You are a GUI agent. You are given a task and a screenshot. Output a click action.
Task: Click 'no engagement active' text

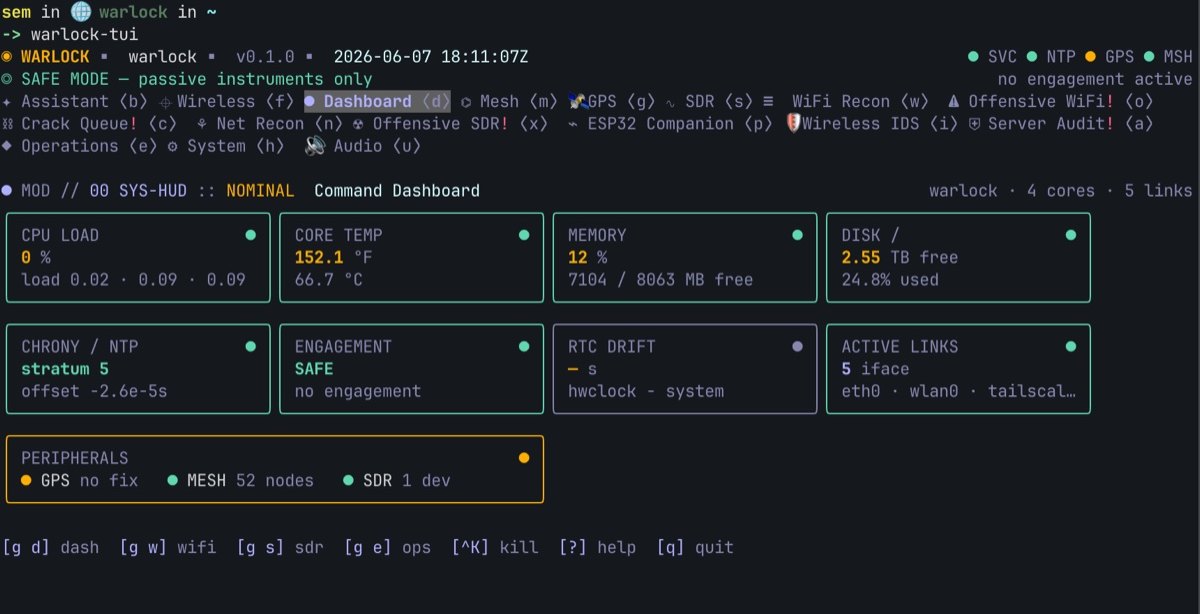pyautogui.click(x=1095, y=79)
